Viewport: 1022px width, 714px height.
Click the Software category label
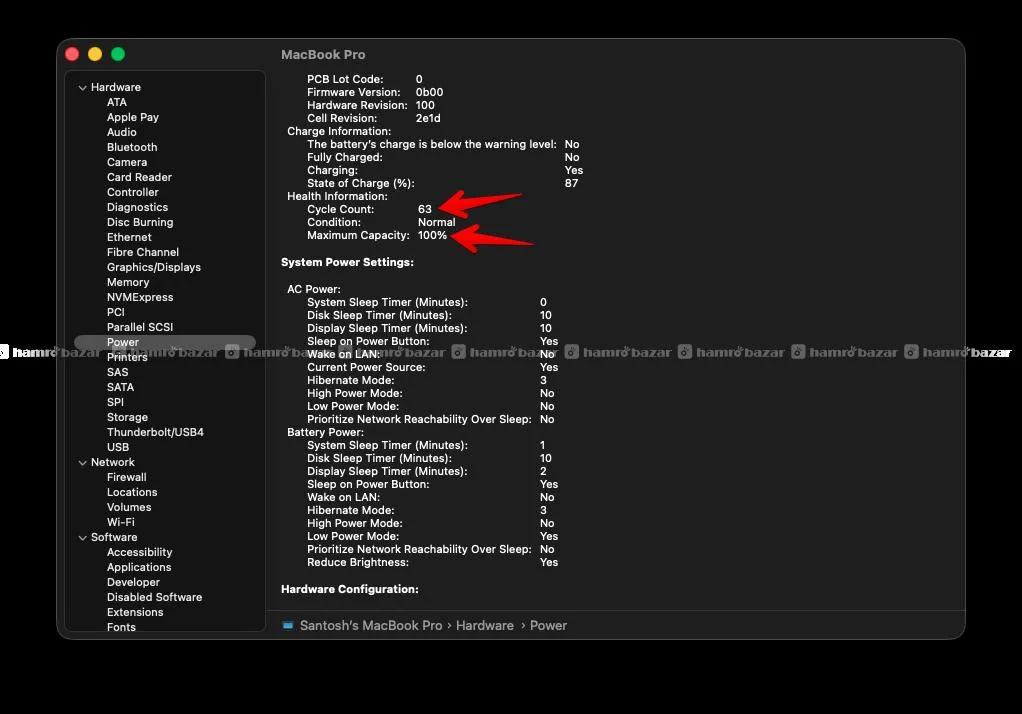tap(114, 537)
